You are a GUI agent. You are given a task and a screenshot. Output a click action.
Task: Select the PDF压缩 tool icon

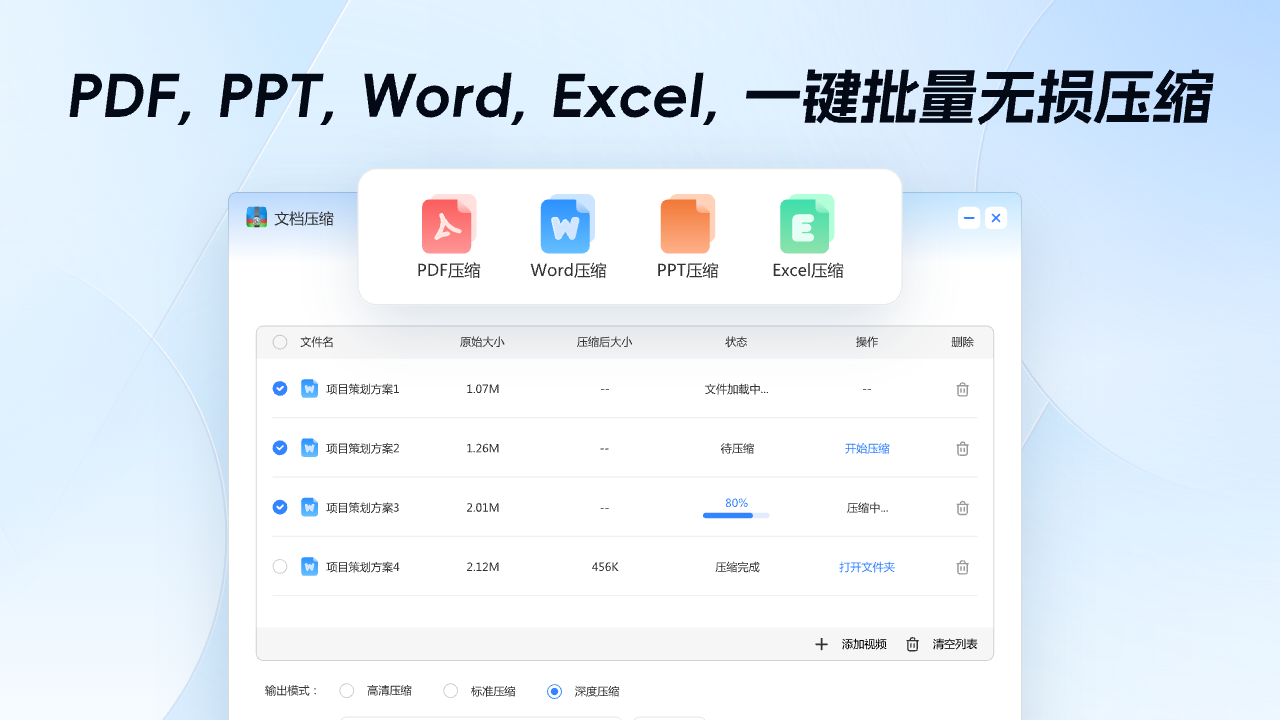pyautogui.click(x=448, y=223)
